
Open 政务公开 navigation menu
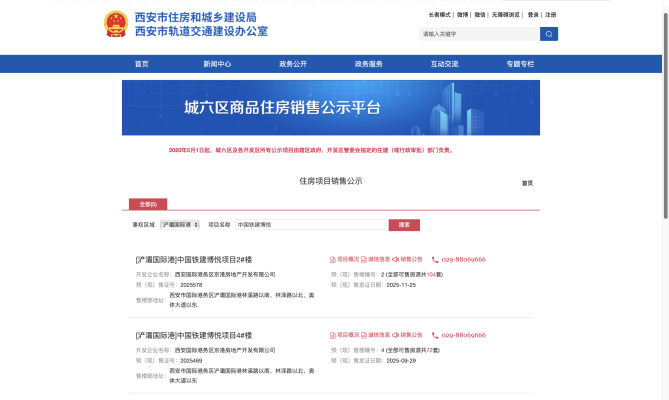pos(293,64)
